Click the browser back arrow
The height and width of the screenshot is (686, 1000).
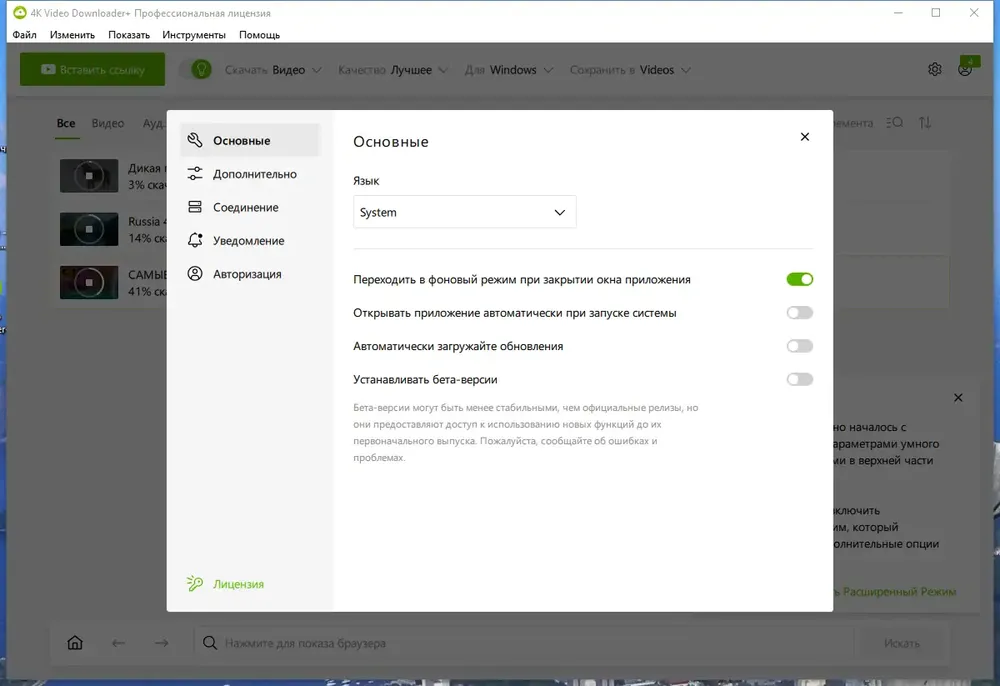[118, 643]
